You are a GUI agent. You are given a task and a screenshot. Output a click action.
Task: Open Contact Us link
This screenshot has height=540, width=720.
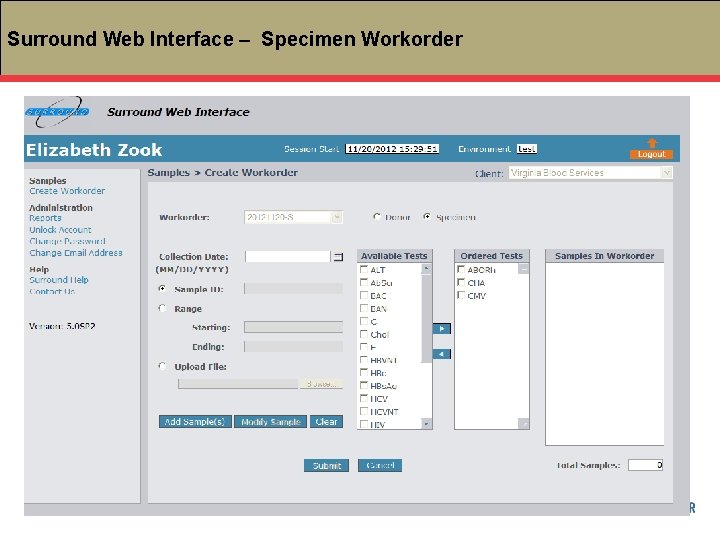[x=52, y=291]
